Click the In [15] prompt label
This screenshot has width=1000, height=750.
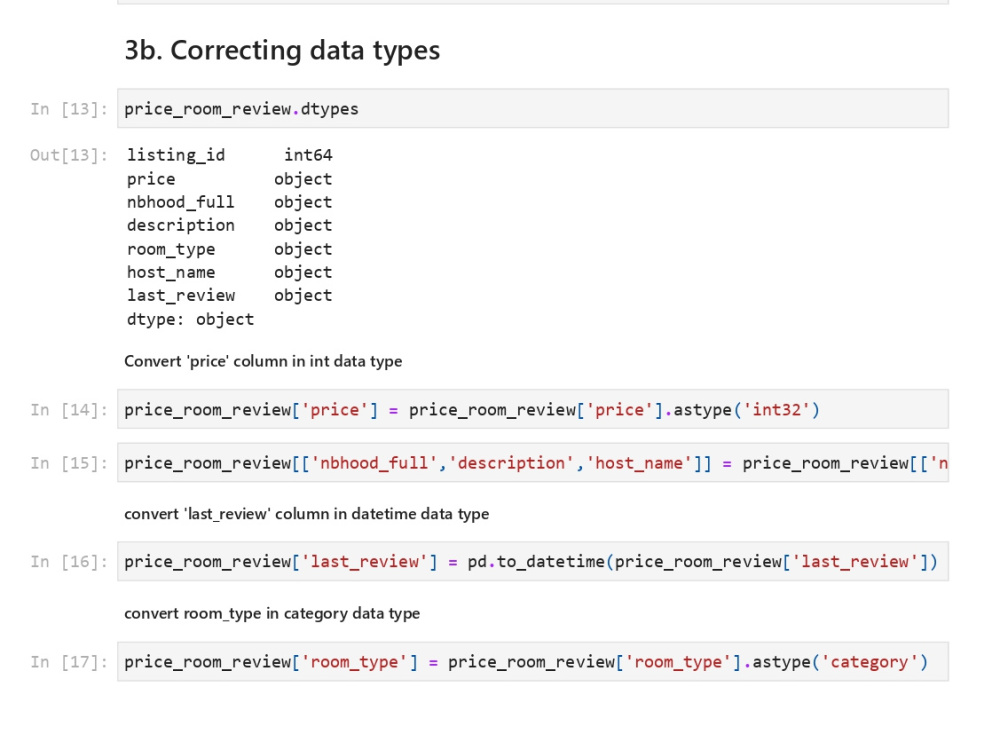pyautogui.click(x=69, y=463)
